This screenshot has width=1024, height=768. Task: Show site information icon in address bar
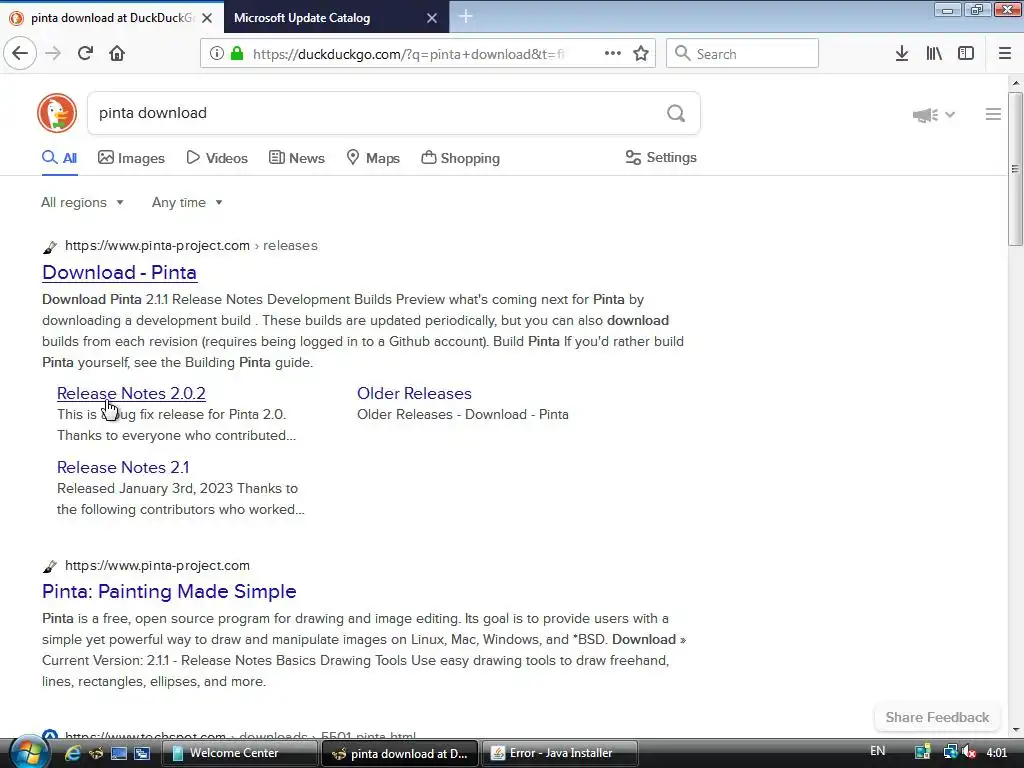point(216,53)
